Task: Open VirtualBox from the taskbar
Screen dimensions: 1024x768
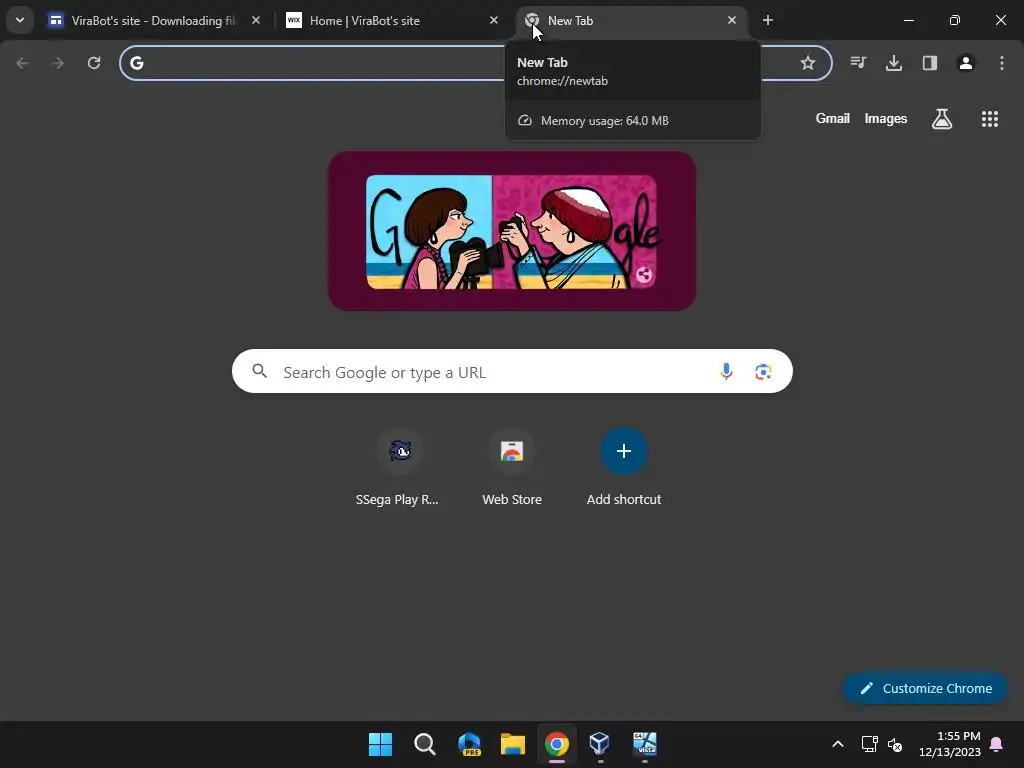Action: pyautogui.click(x=600, y=744)
